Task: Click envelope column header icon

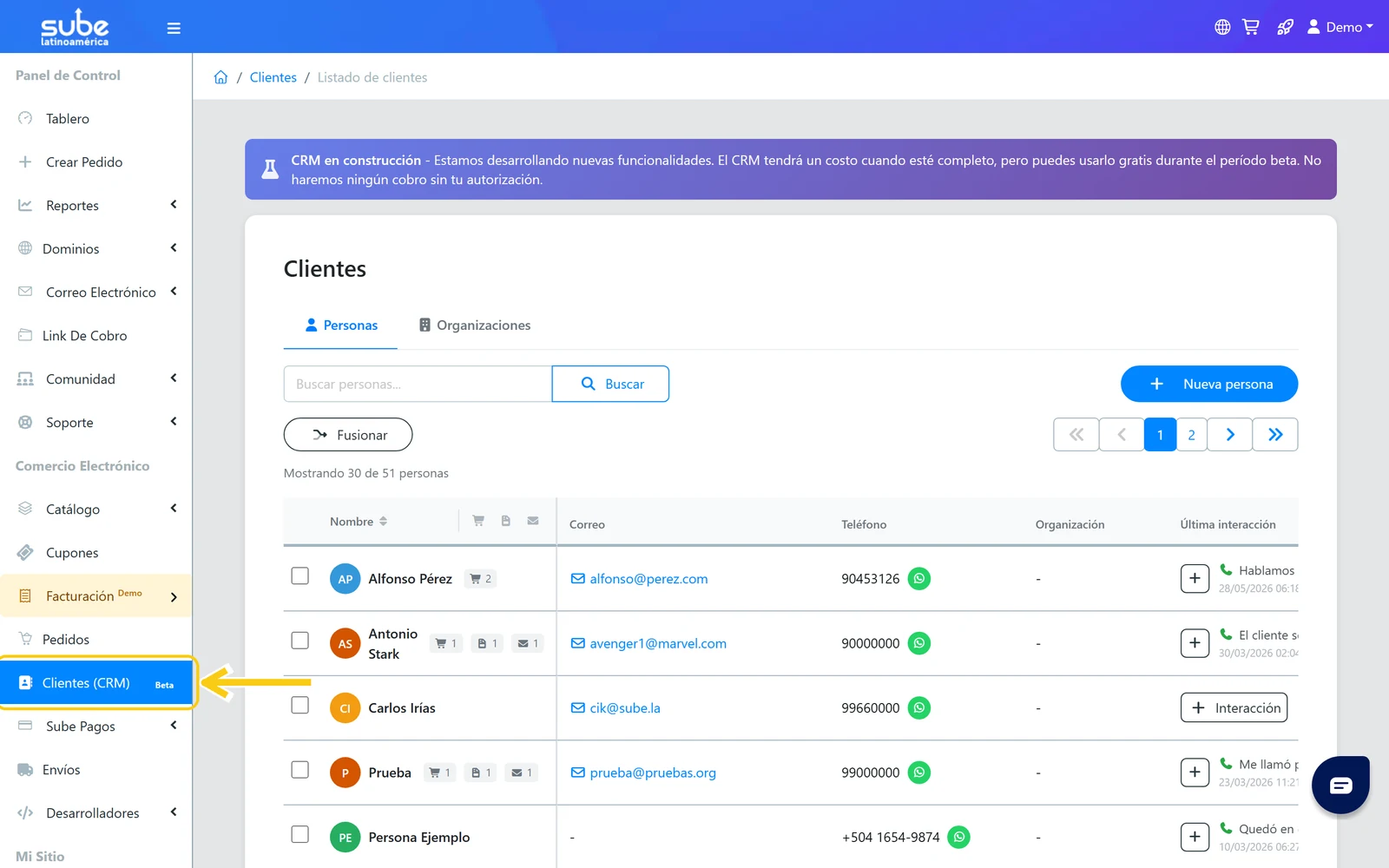Action: [533, 521]
